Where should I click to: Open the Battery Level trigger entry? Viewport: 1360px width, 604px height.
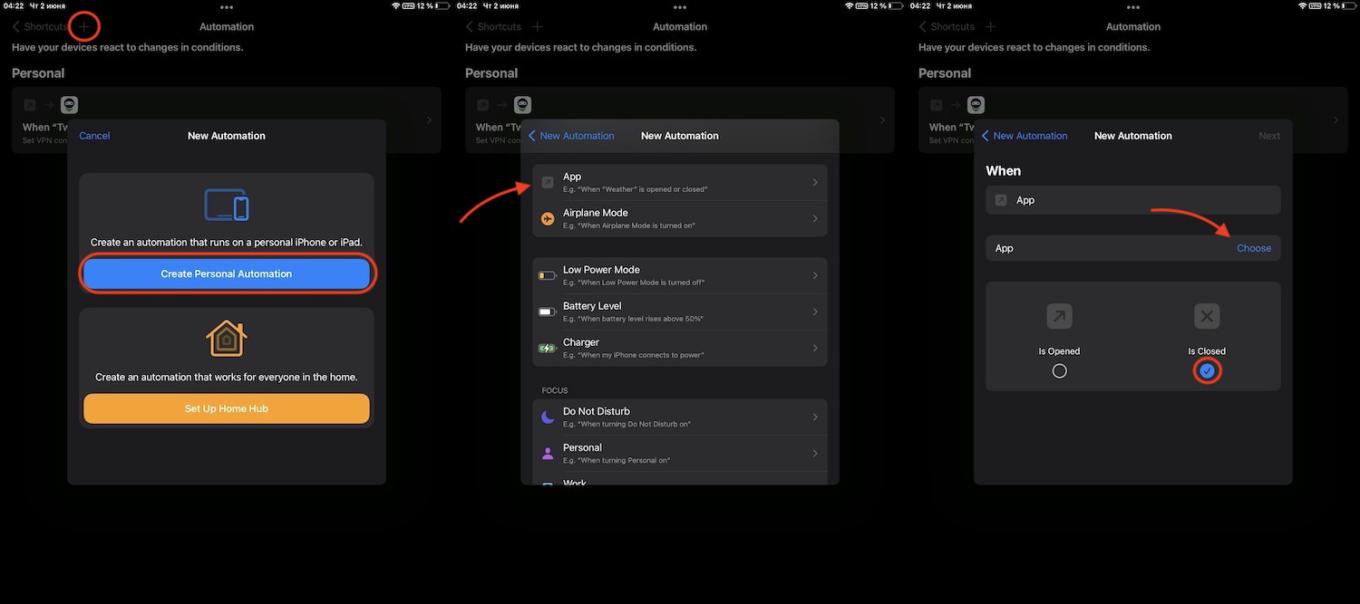pos(679,312)
